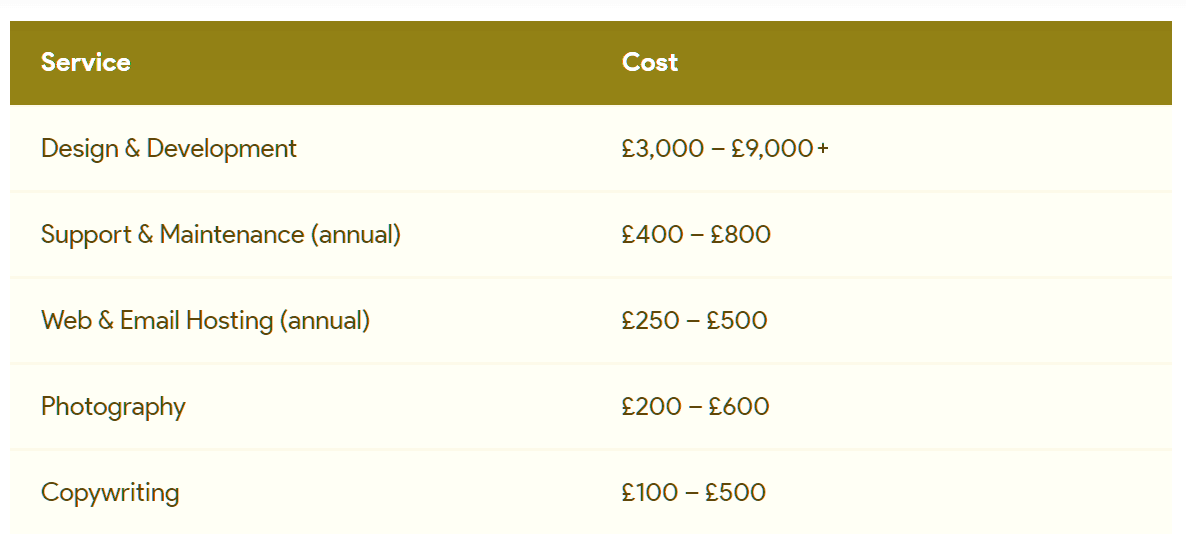Click the £100 – £500 cost value
The image size is (1186, 549).
point(694,493)
